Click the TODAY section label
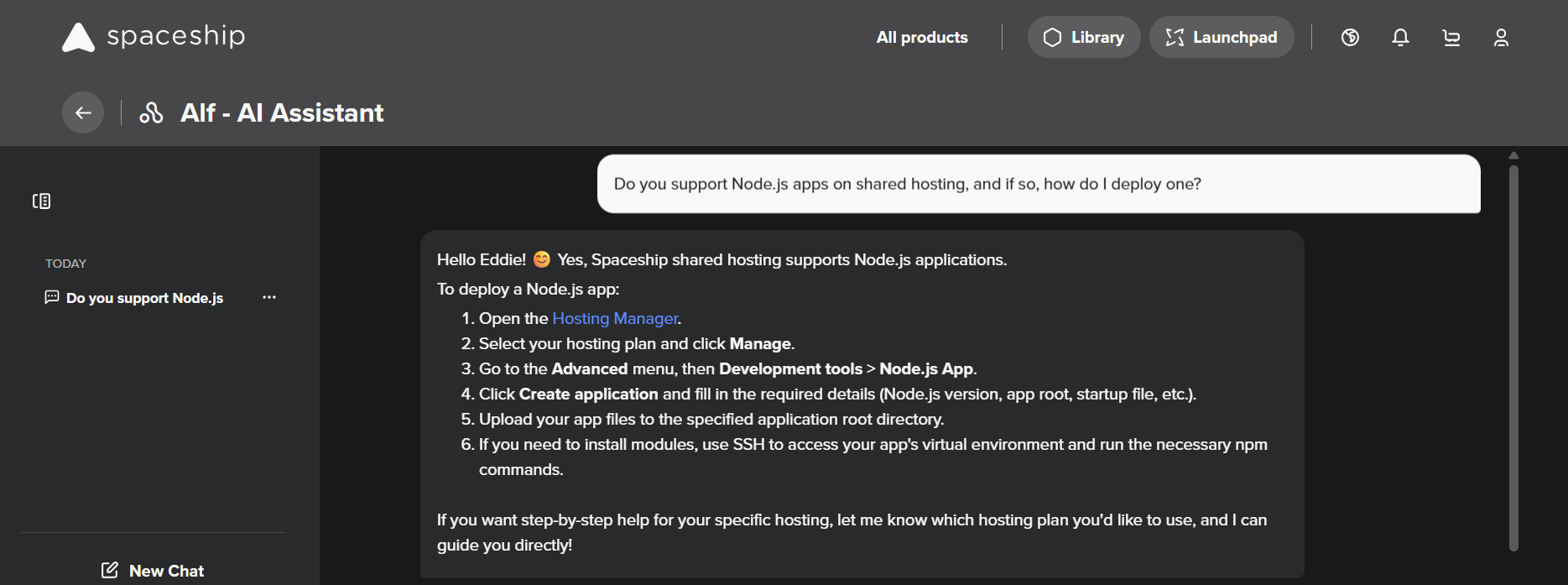Viewport: 1568px width, 585px height. pyautogui.click(x=66, y=264)
